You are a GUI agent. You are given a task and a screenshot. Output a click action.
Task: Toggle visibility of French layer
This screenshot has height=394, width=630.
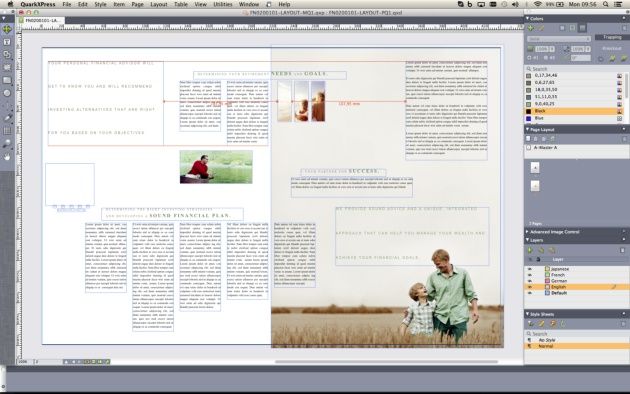(x=530, y=275)
